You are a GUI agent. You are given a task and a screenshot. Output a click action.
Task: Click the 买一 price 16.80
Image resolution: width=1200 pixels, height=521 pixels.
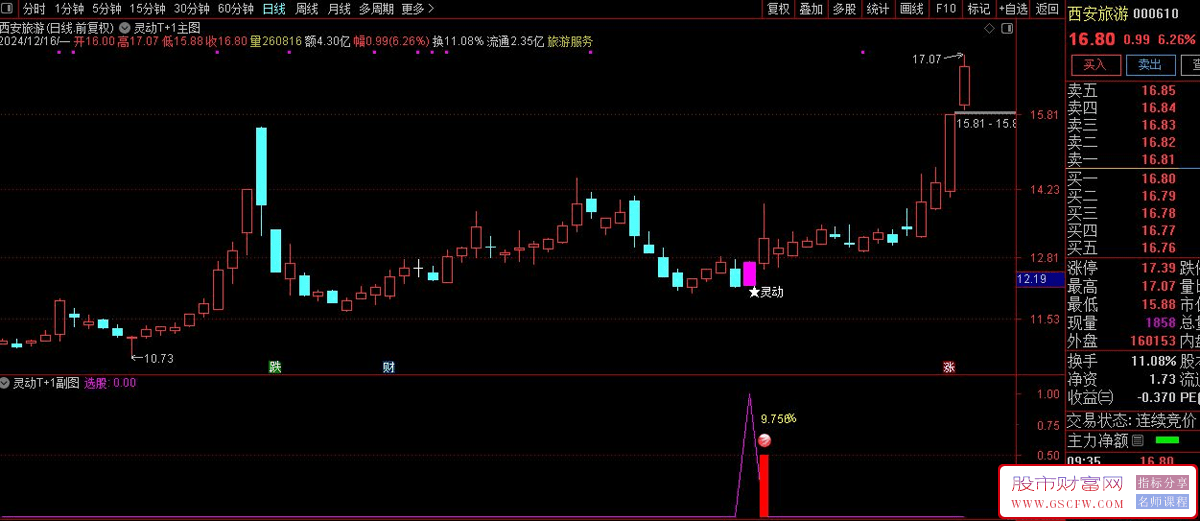(1159, 178)
